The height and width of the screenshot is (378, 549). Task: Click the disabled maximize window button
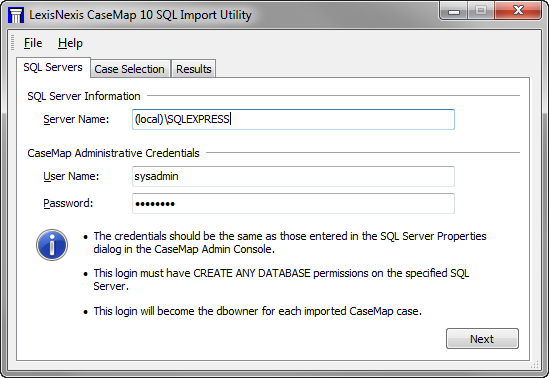[481, 11]
